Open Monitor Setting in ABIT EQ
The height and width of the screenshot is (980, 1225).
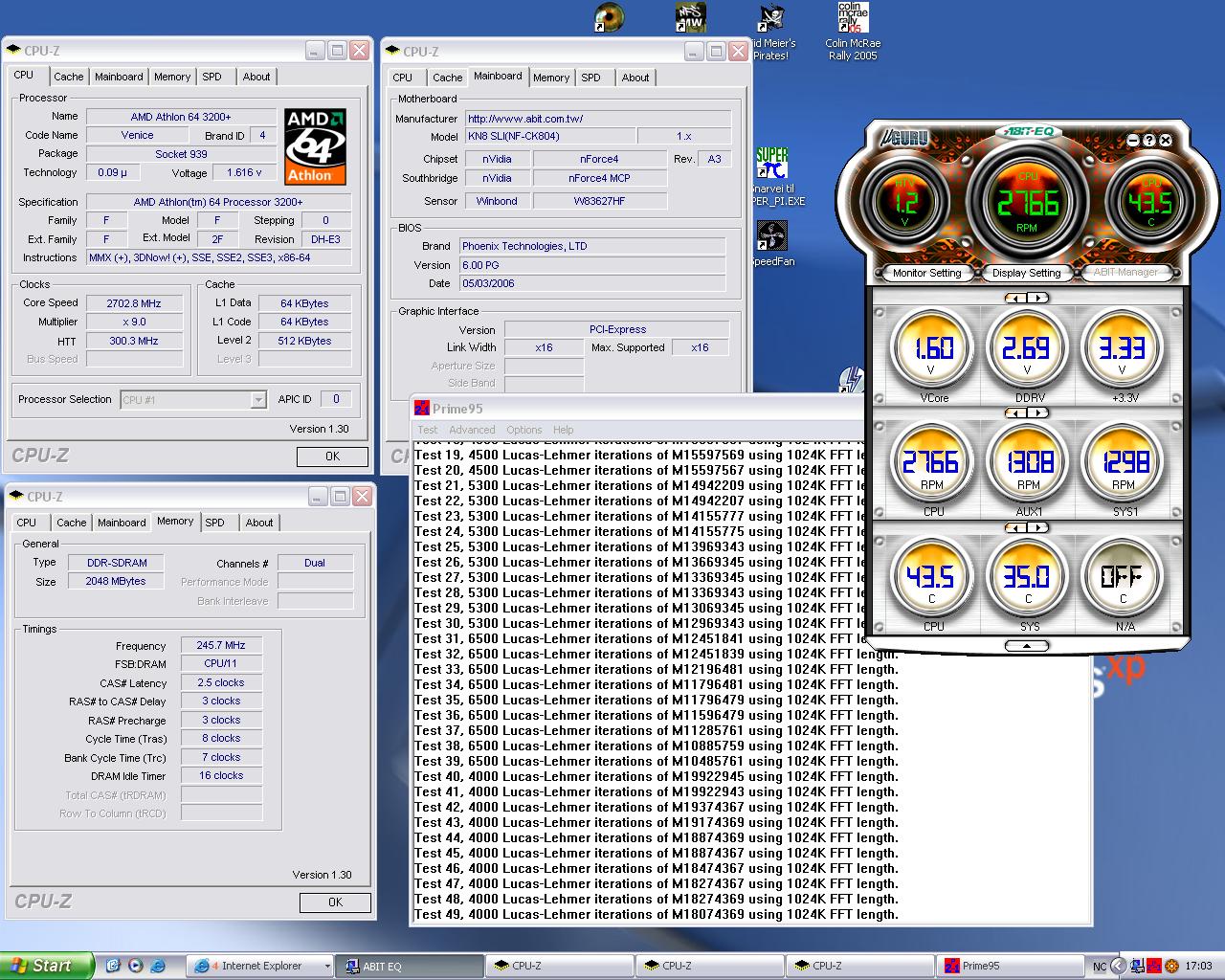click(926, 273)
